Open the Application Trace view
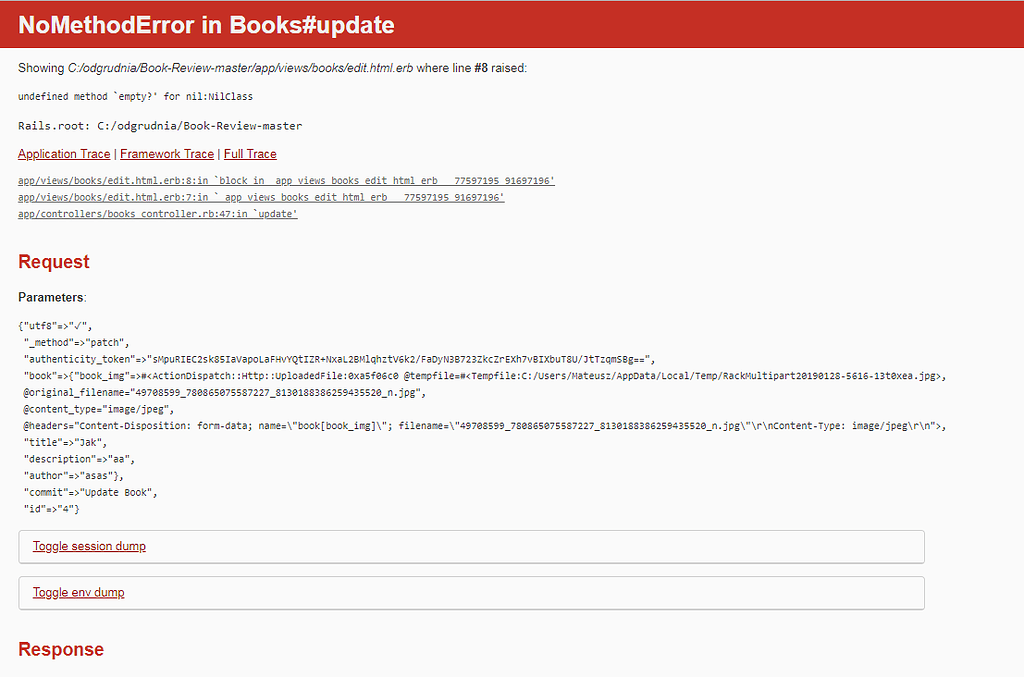 (x=63, y=153)
